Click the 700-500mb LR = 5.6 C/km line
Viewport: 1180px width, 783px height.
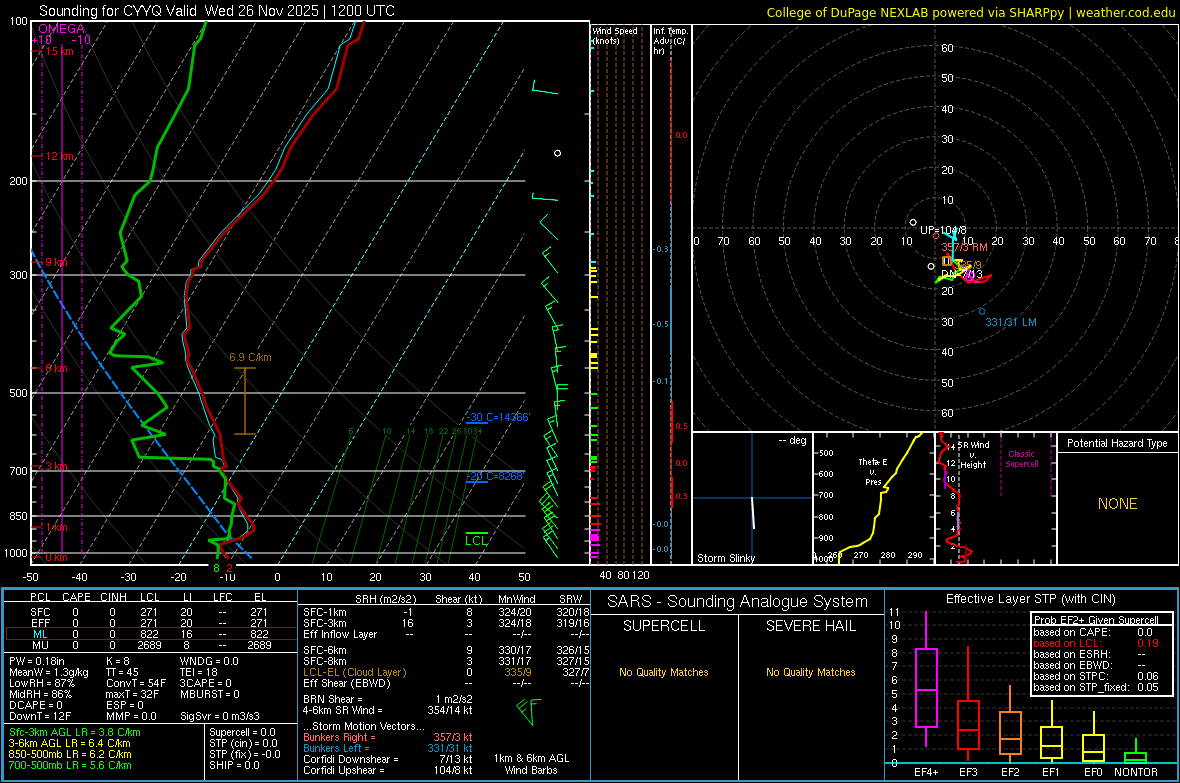[70, 766]
